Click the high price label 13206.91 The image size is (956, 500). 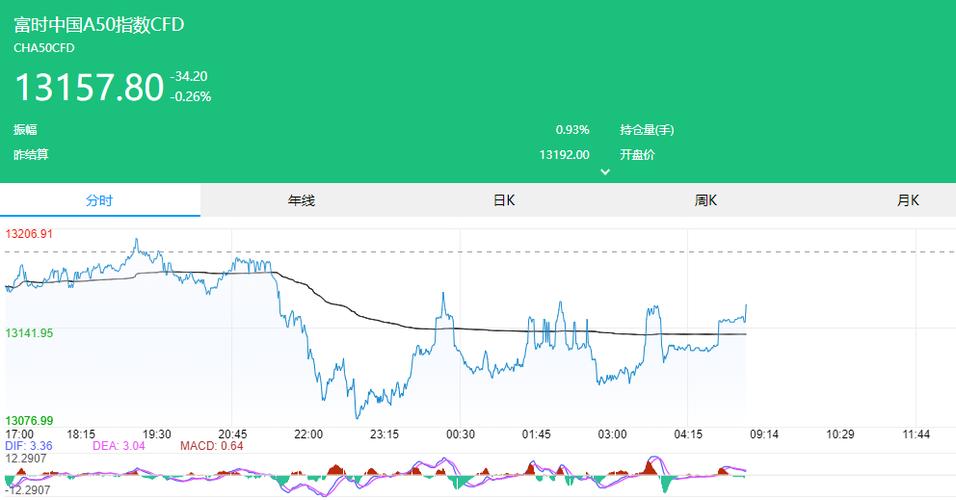[x=29, y=234]
